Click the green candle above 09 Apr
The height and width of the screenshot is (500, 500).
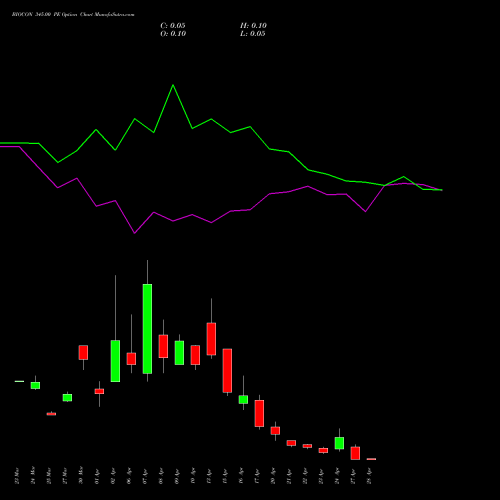click(x=179, y=353)
